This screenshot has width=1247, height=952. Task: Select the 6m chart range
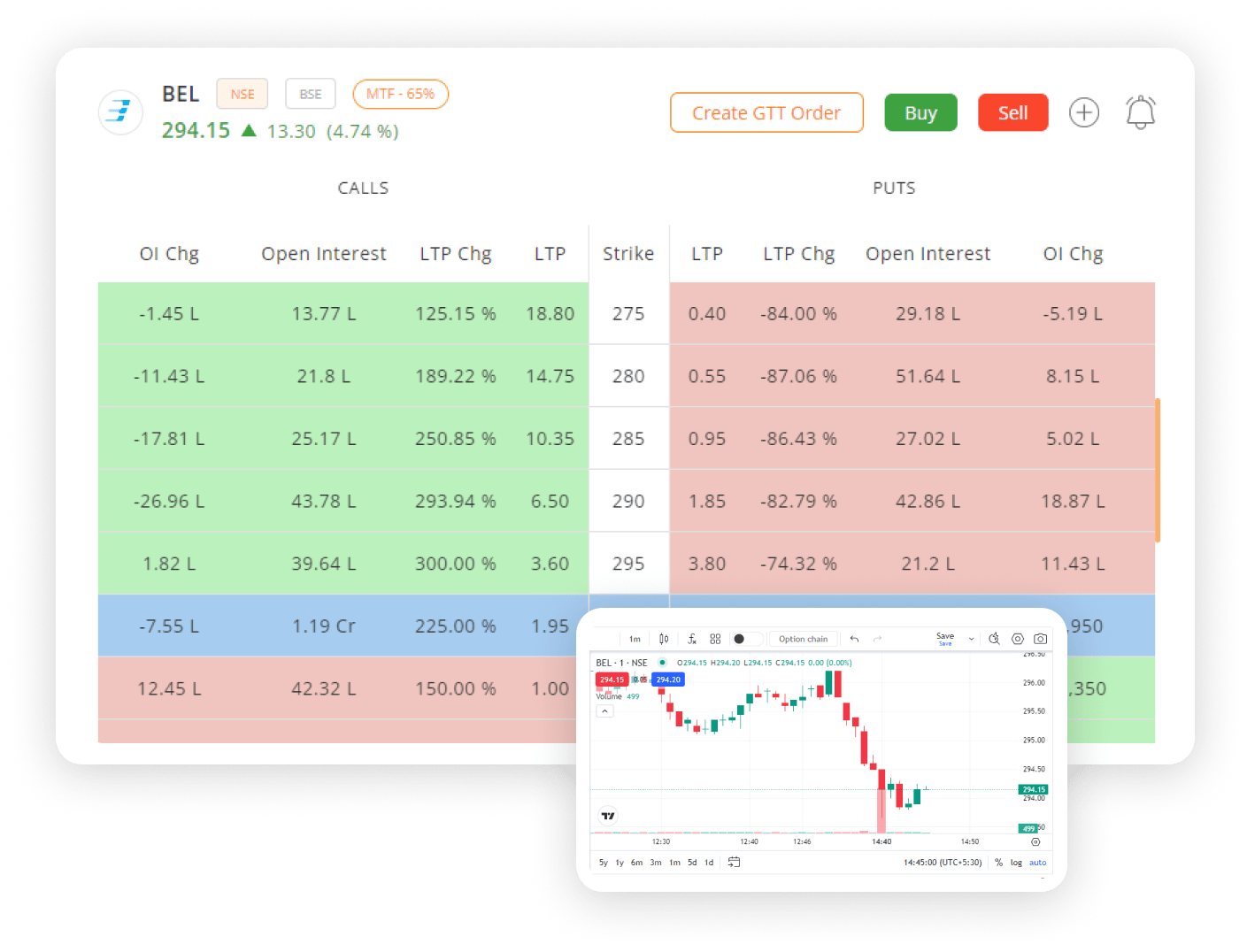[636, 863]
